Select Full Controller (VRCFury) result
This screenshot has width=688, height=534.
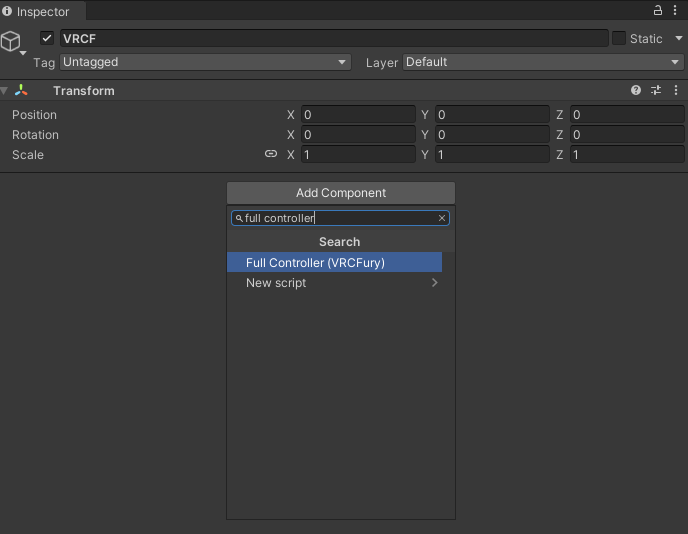334,262
